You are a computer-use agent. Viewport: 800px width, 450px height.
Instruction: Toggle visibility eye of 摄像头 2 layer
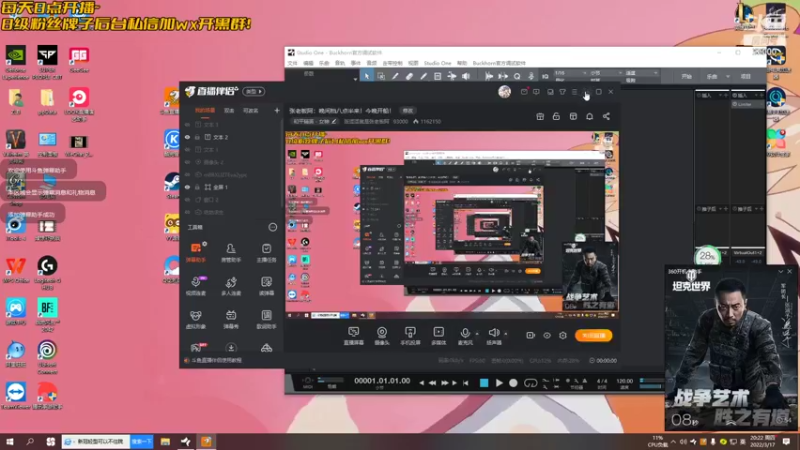[x=187, y=162]
